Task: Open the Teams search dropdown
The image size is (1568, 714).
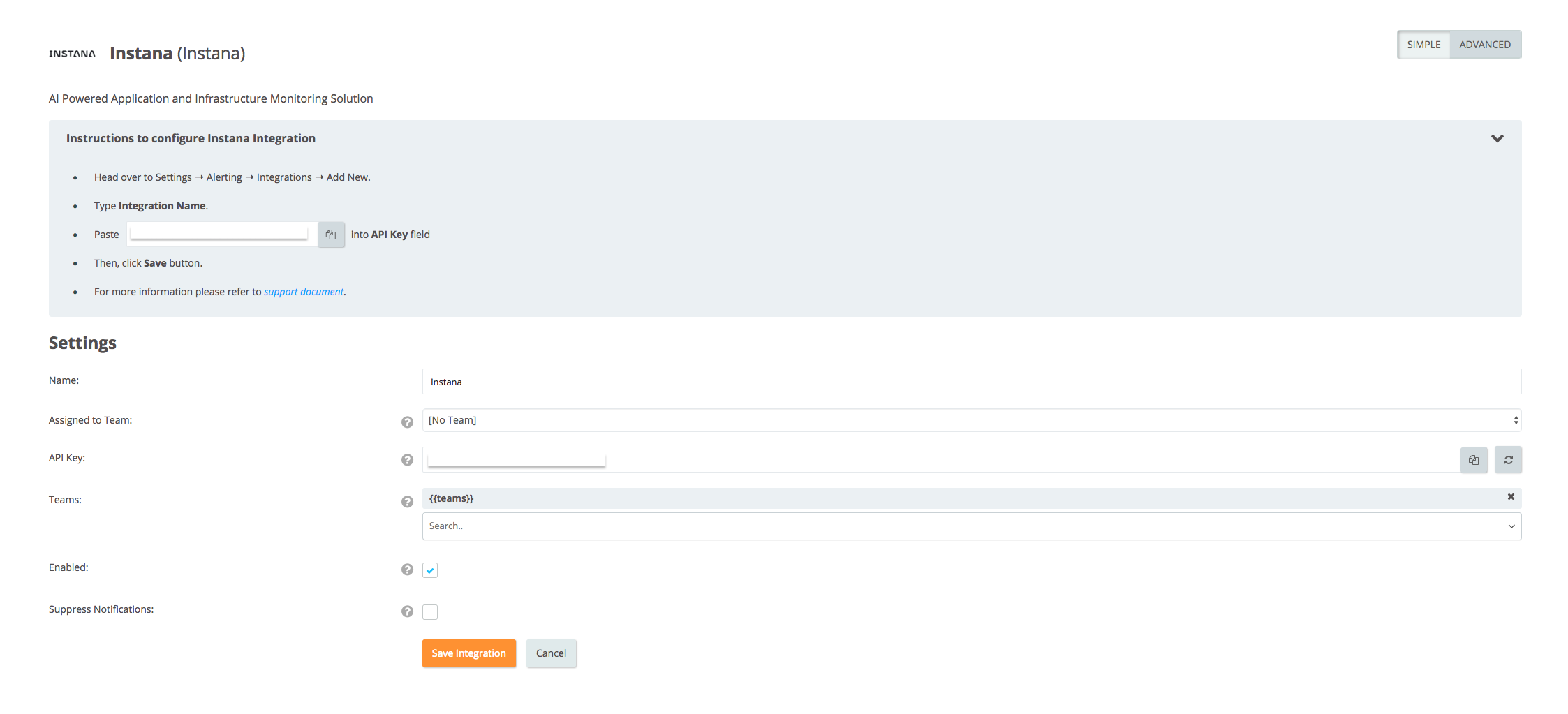Action: [972, 526]
